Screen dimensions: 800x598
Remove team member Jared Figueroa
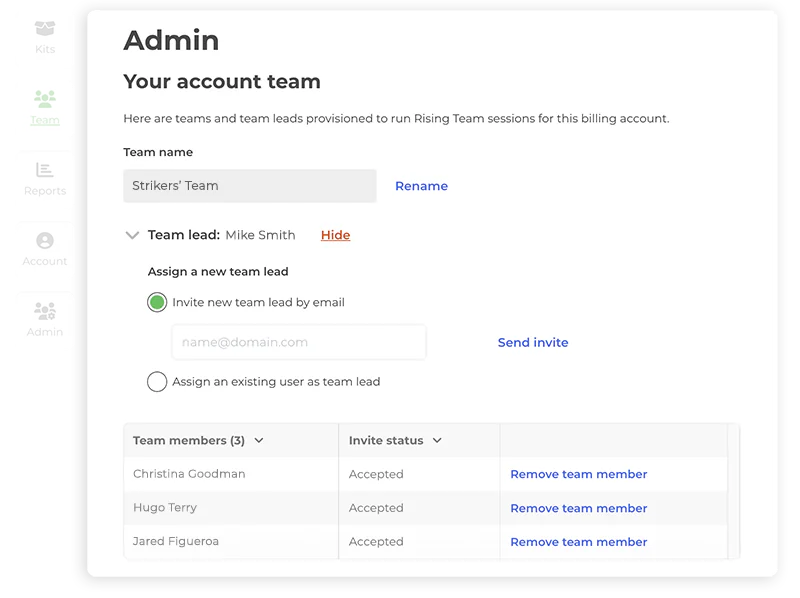pos(579,542)
